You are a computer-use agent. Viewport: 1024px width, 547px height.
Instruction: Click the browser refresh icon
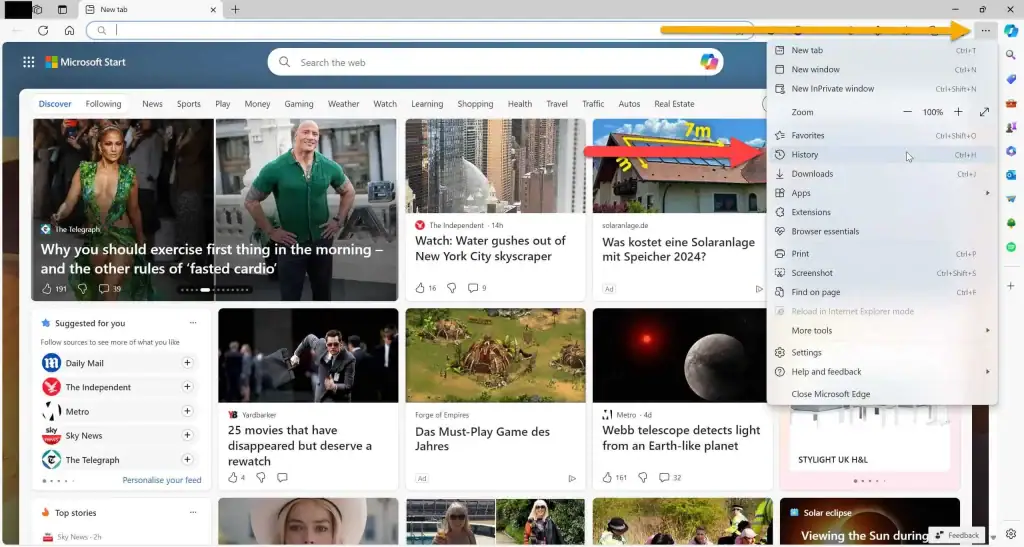43,30
